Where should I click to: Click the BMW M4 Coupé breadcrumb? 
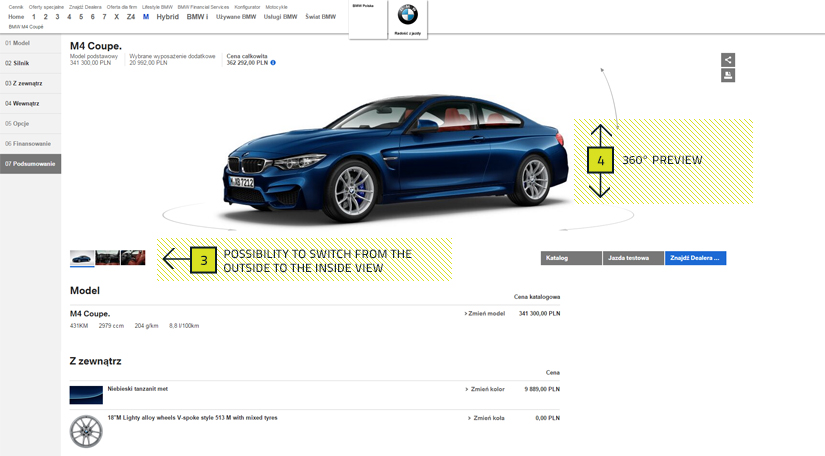coord(26,27)
